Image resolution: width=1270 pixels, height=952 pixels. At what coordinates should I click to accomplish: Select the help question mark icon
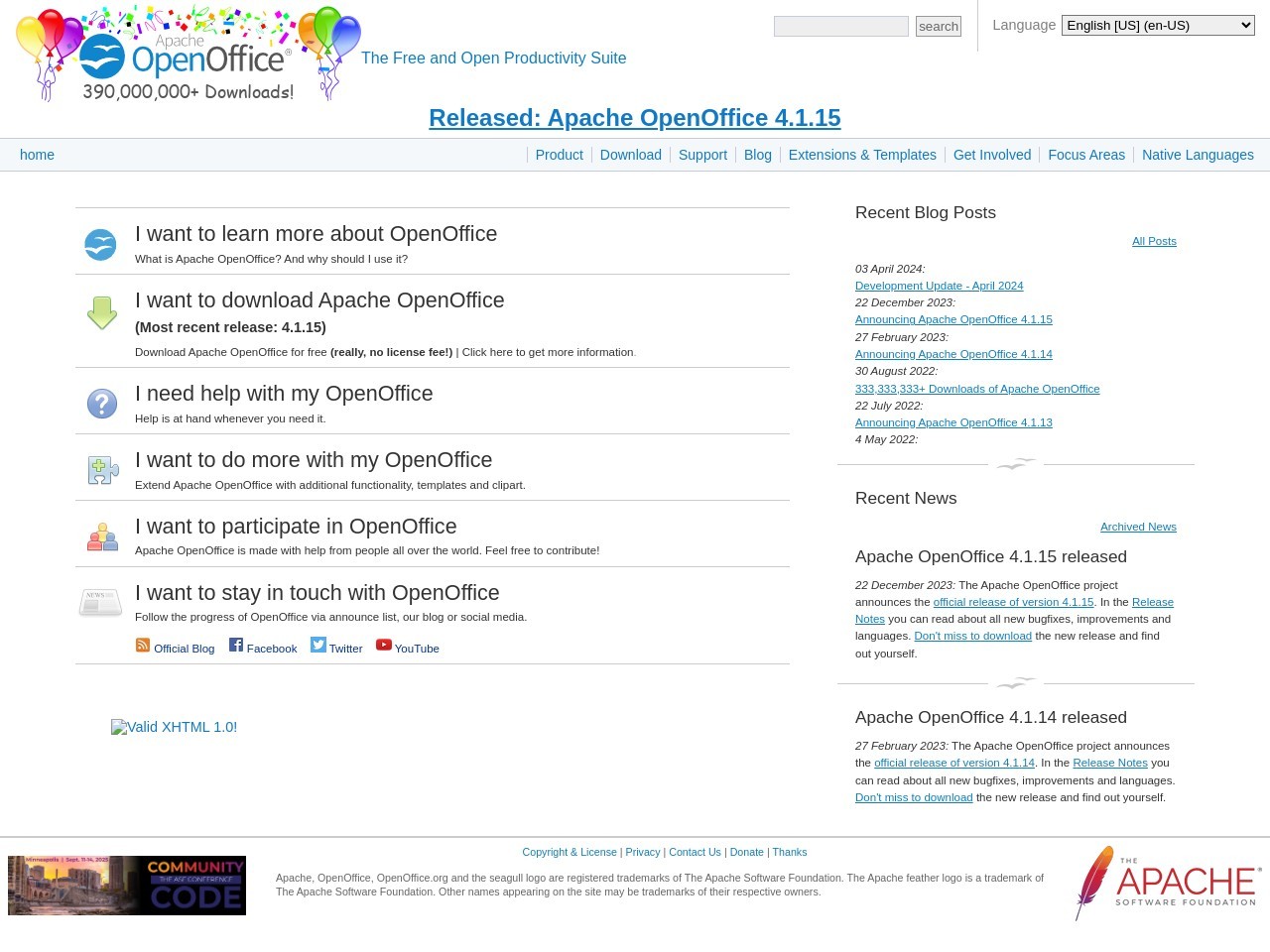(102, 404)
